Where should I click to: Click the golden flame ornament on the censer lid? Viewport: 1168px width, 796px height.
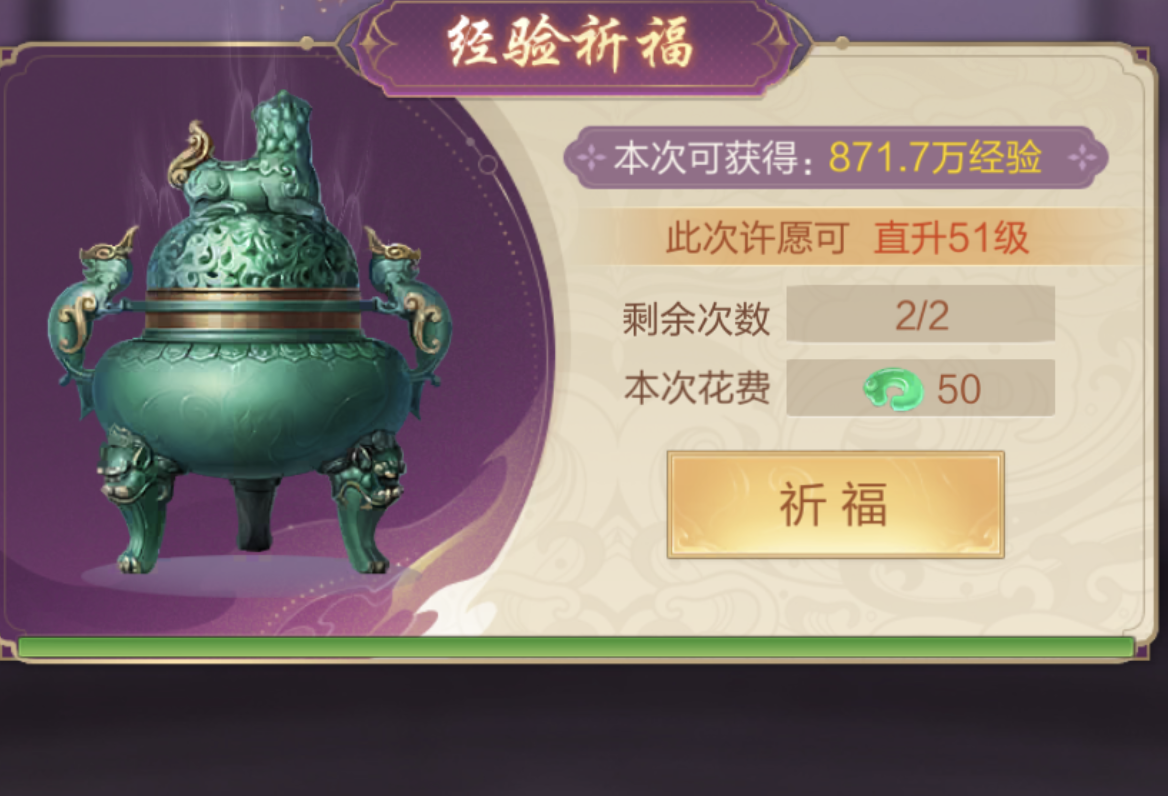pyautogui.click(x=189, y=153)
